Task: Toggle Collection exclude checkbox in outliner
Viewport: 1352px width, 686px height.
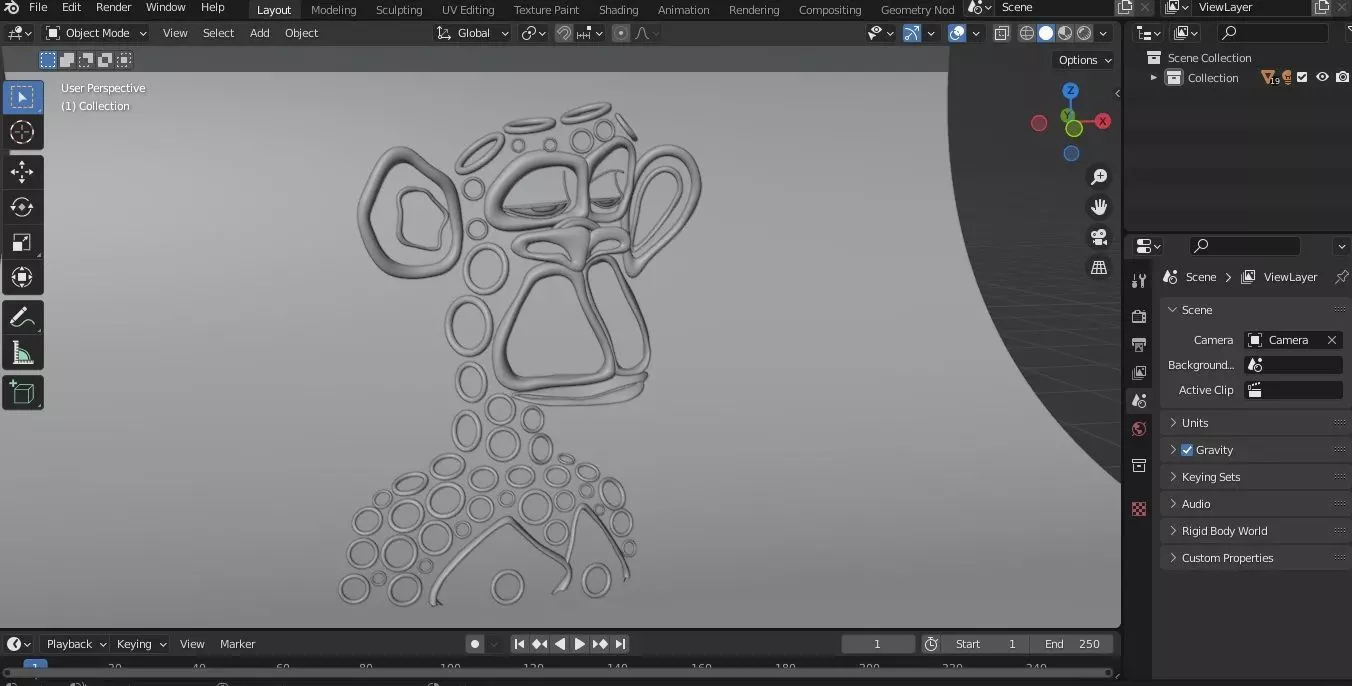Action: pyautogui.click(x=1302, y=77)
